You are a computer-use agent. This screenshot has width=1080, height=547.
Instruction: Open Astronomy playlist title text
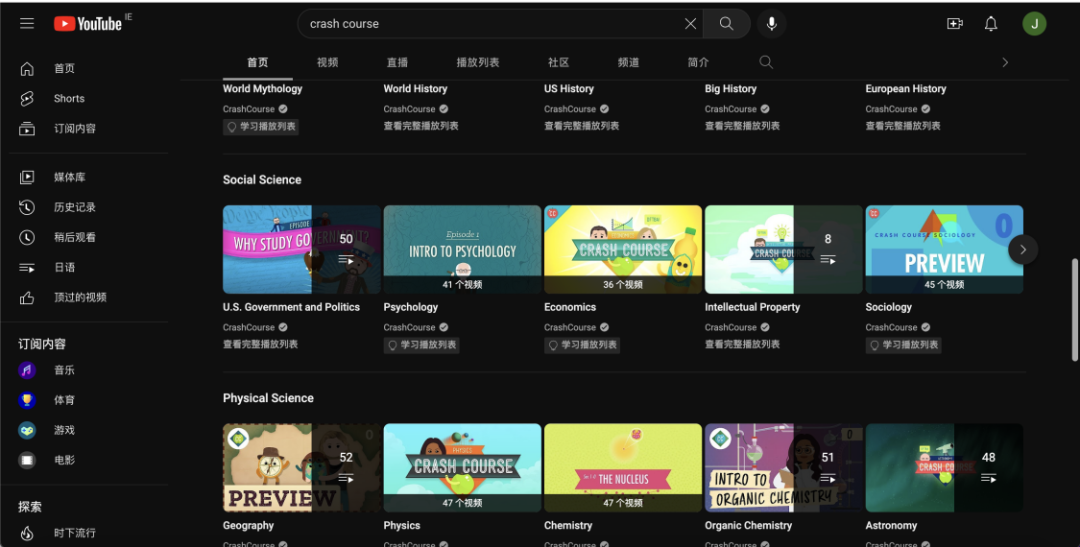tap(891, 526)
